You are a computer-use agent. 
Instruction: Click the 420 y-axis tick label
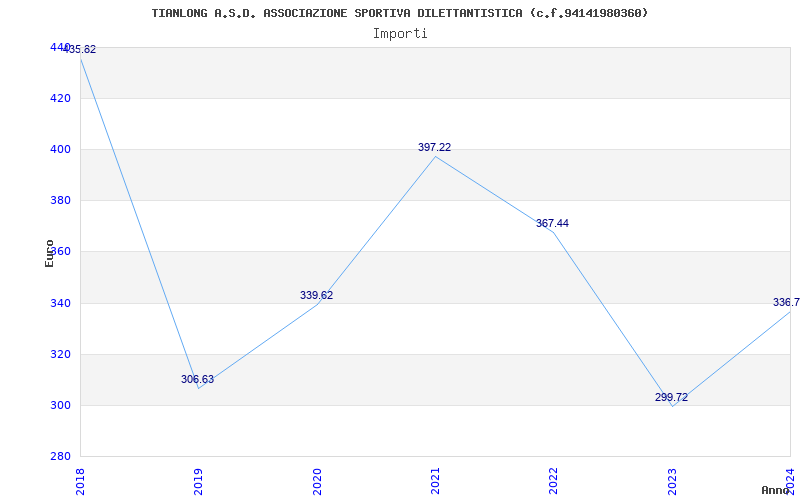60,98
